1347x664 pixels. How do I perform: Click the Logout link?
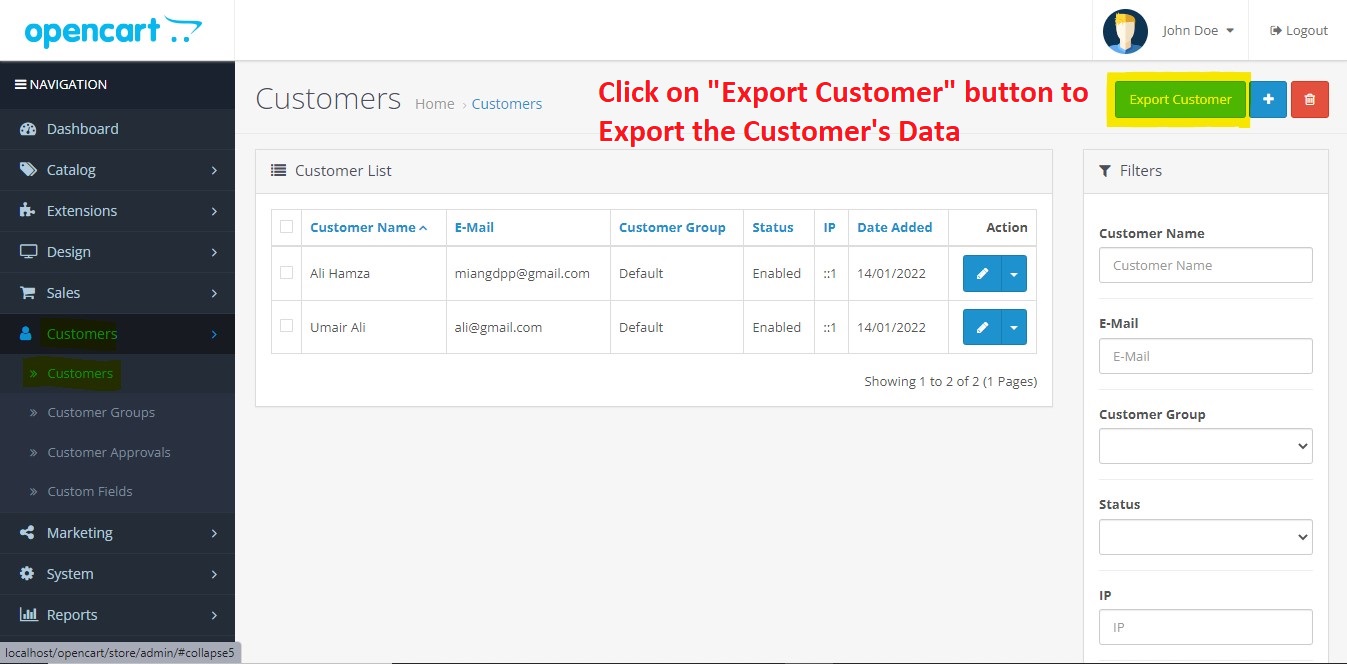(1299, 31)
